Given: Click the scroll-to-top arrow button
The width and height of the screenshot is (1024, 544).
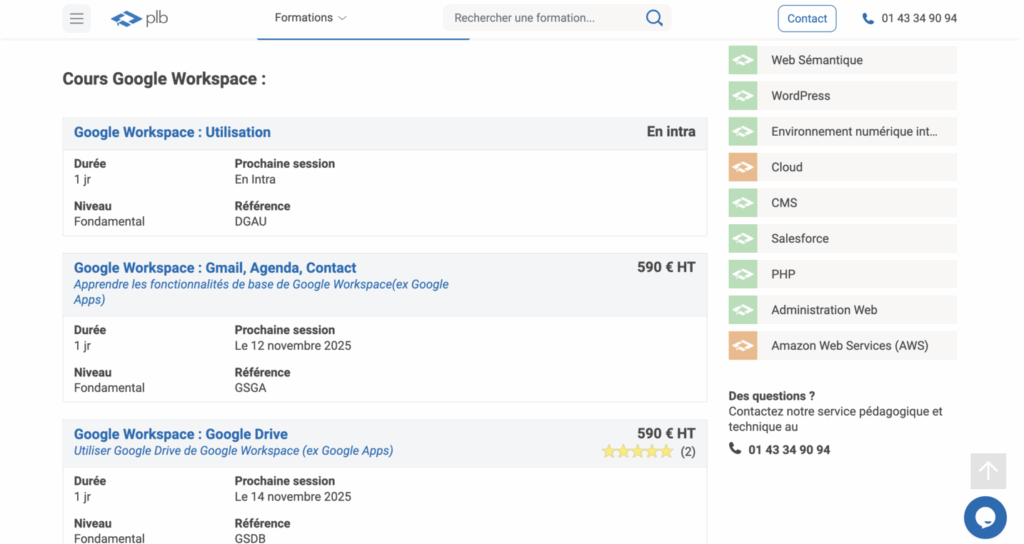Looking at the screenshot, I should 988,471.
